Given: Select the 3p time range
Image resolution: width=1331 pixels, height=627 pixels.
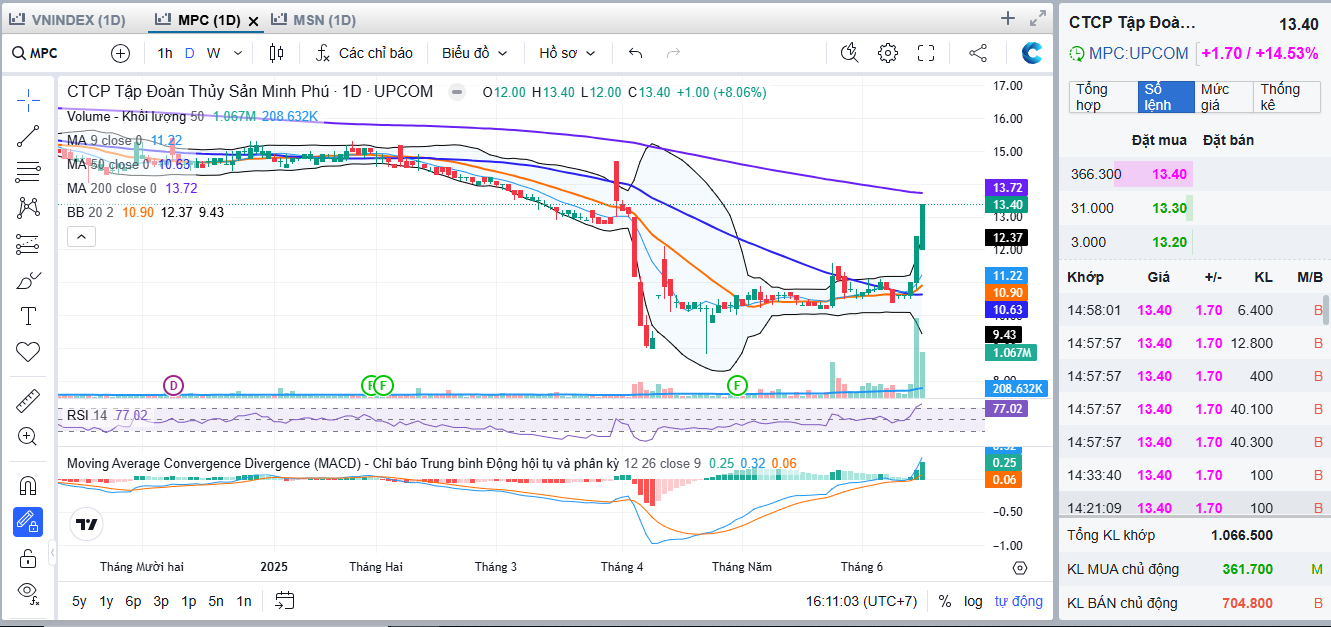Looking at the screenshot, I should pyautogui.click(x=161, y=601).
